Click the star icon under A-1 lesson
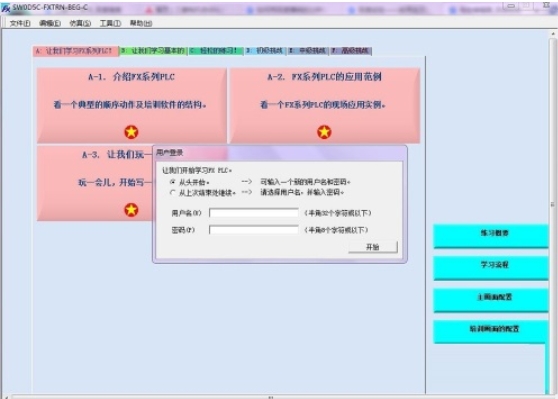 pyautogui.click(x=131, y=132)
